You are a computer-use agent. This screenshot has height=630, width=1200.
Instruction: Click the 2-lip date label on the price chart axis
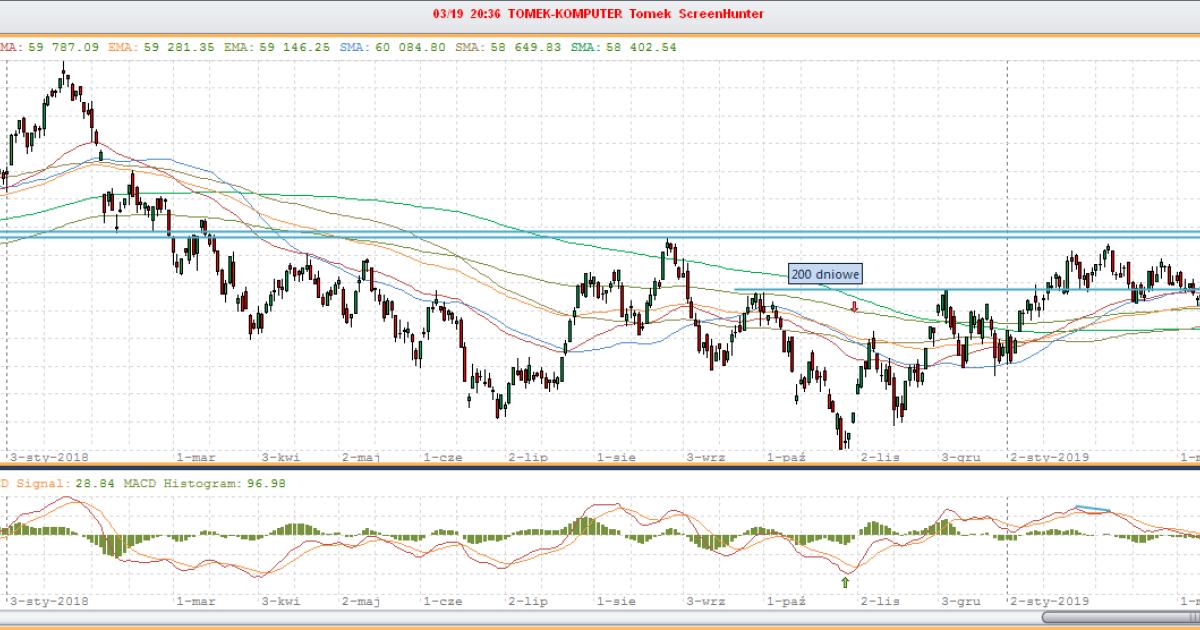527,457
